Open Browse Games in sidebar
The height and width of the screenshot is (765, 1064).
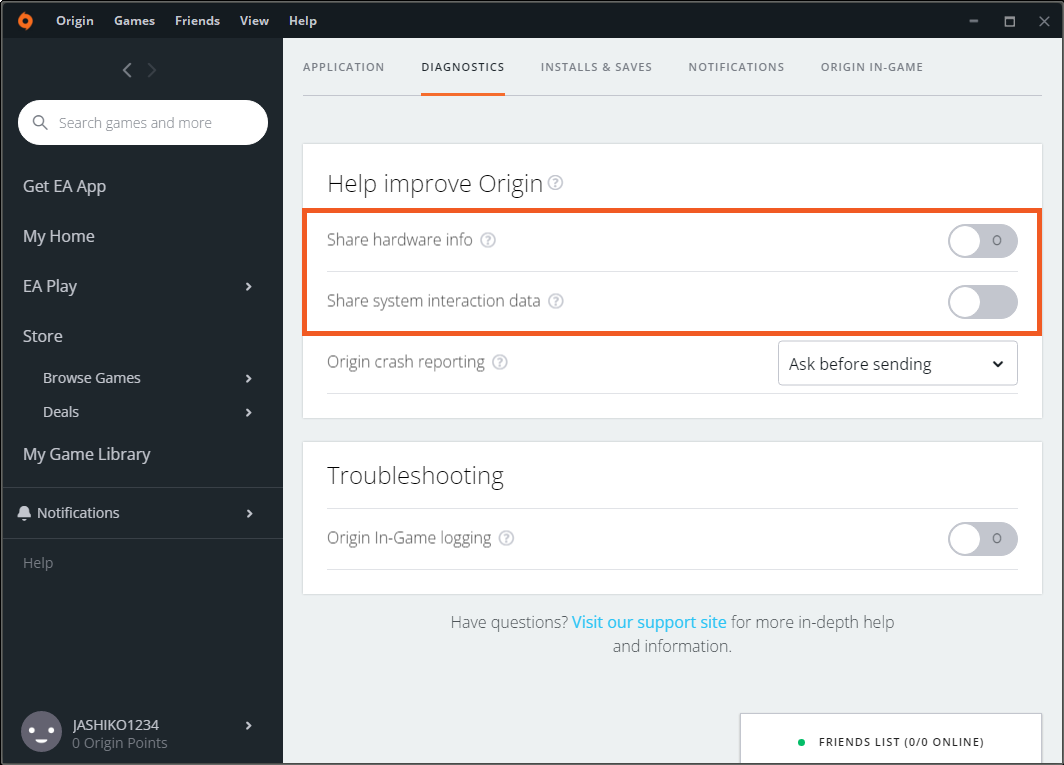(92, 378)
